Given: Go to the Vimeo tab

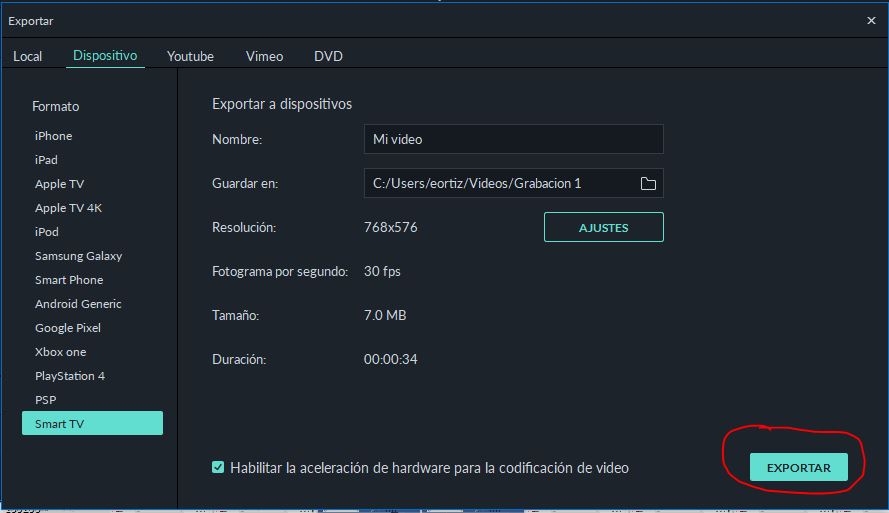Looking at the screenshot, I should click(x=264, y=56).
